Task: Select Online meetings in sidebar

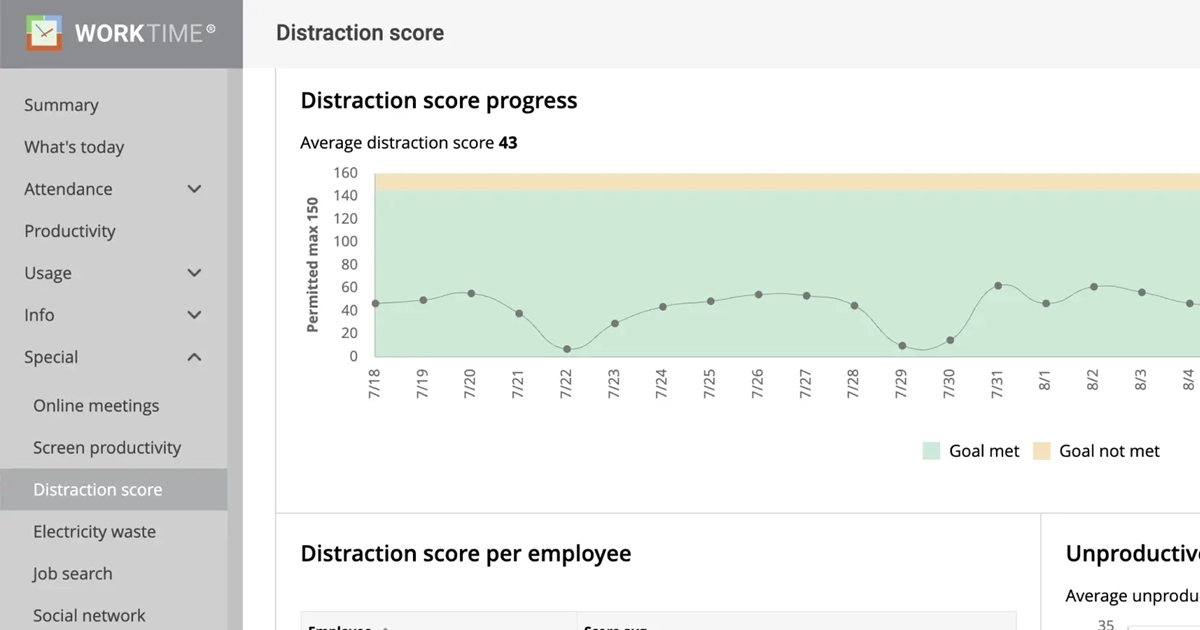Action: [96, 406]
